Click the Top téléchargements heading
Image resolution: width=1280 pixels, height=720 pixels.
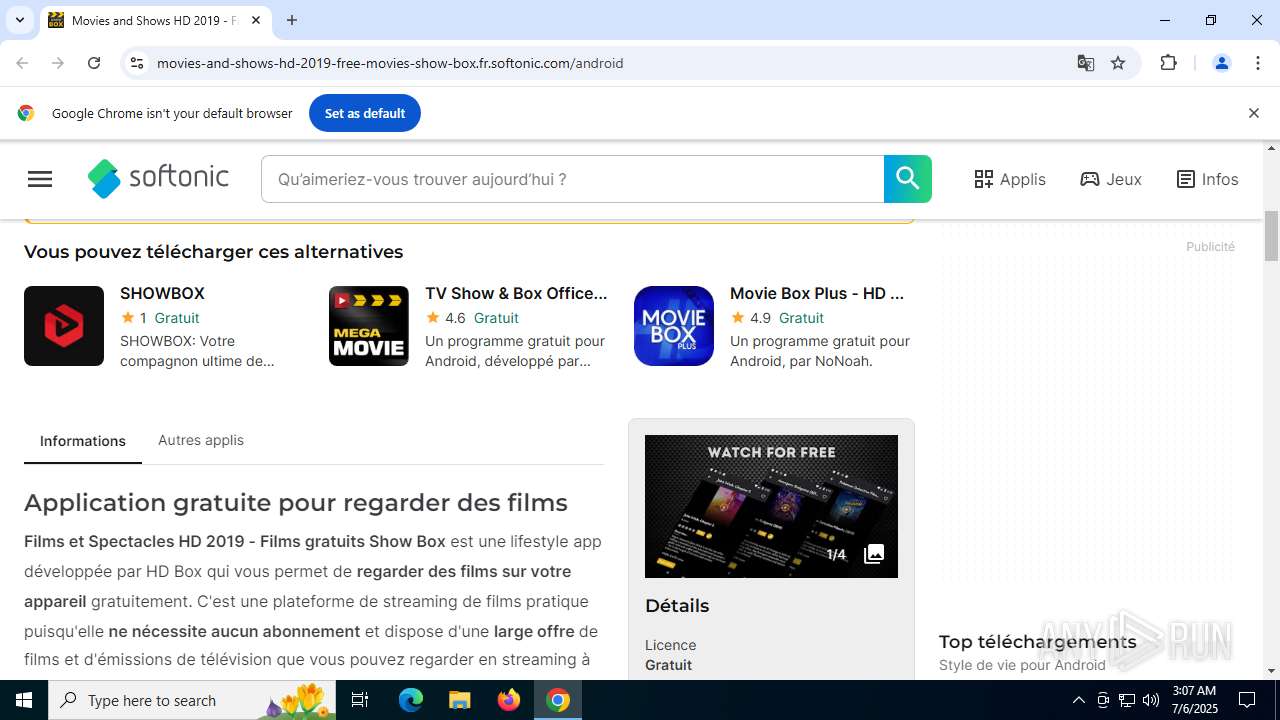pyautogui.click(x=1037, y=642)
